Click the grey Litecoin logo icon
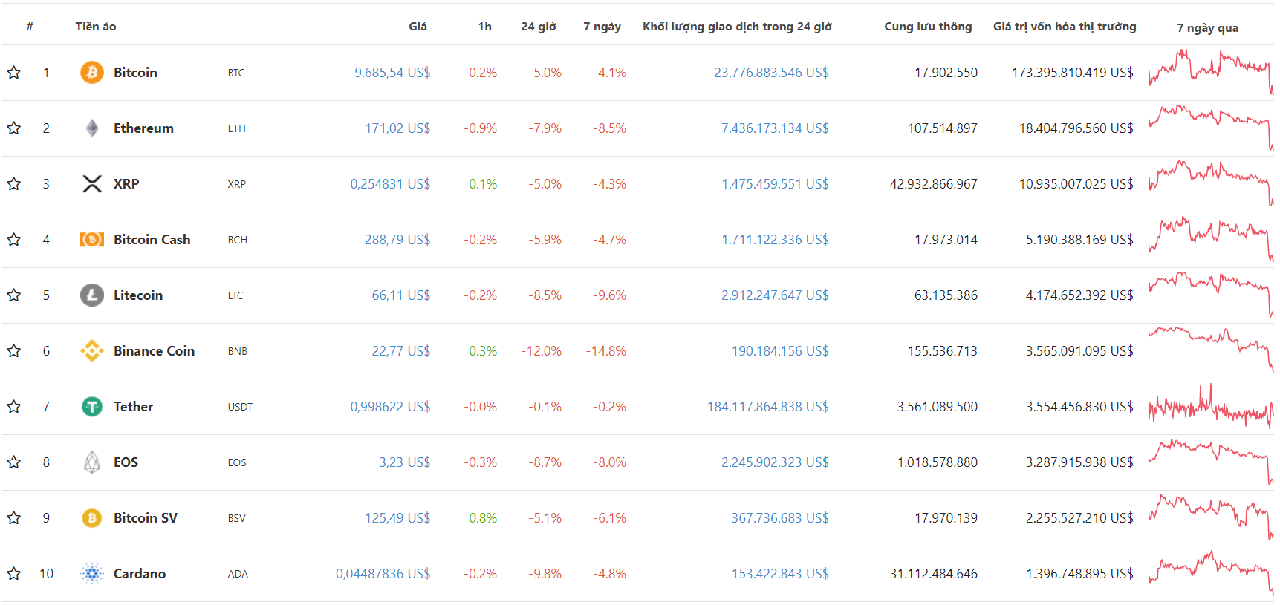This screenshot has height=605, width=1280. pyautogui.click(x=92, y=295)
